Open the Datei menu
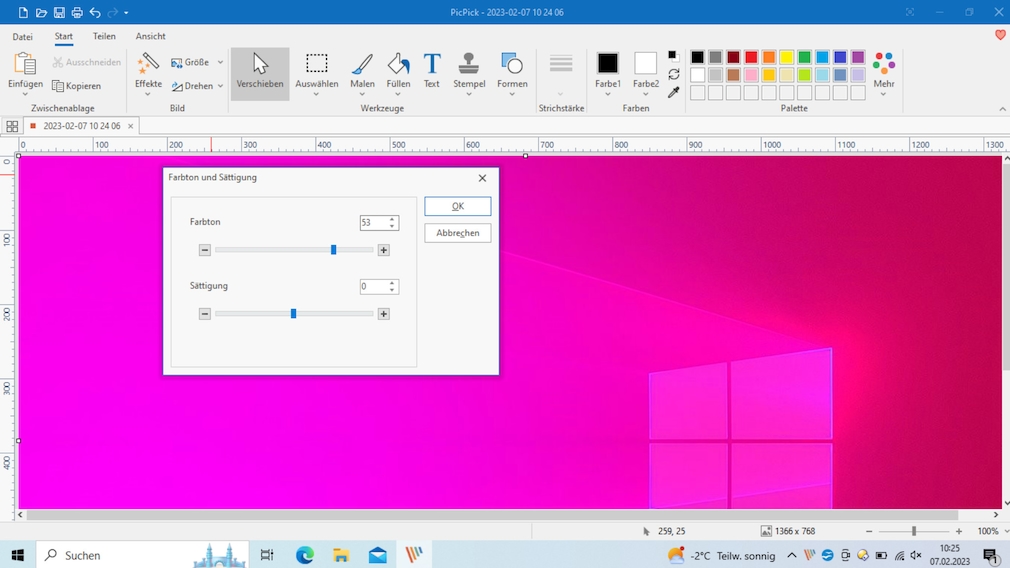 point(22,36)
